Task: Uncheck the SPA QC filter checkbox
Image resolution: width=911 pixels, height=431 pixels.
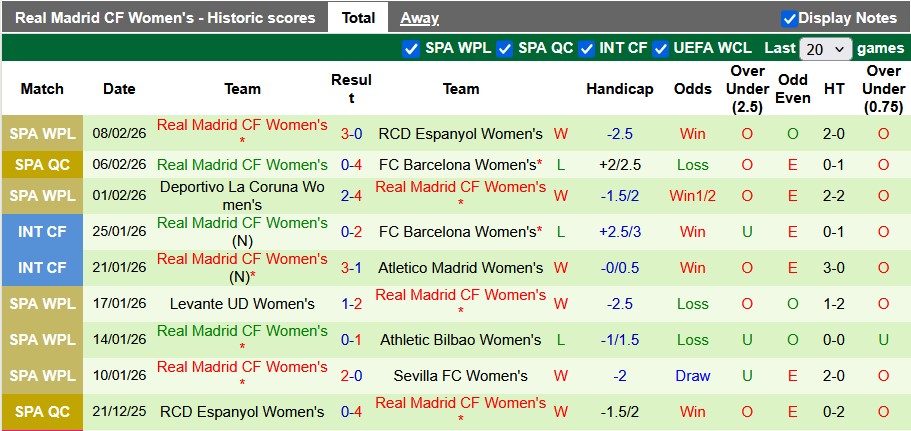Action: (x=505, y=48)
